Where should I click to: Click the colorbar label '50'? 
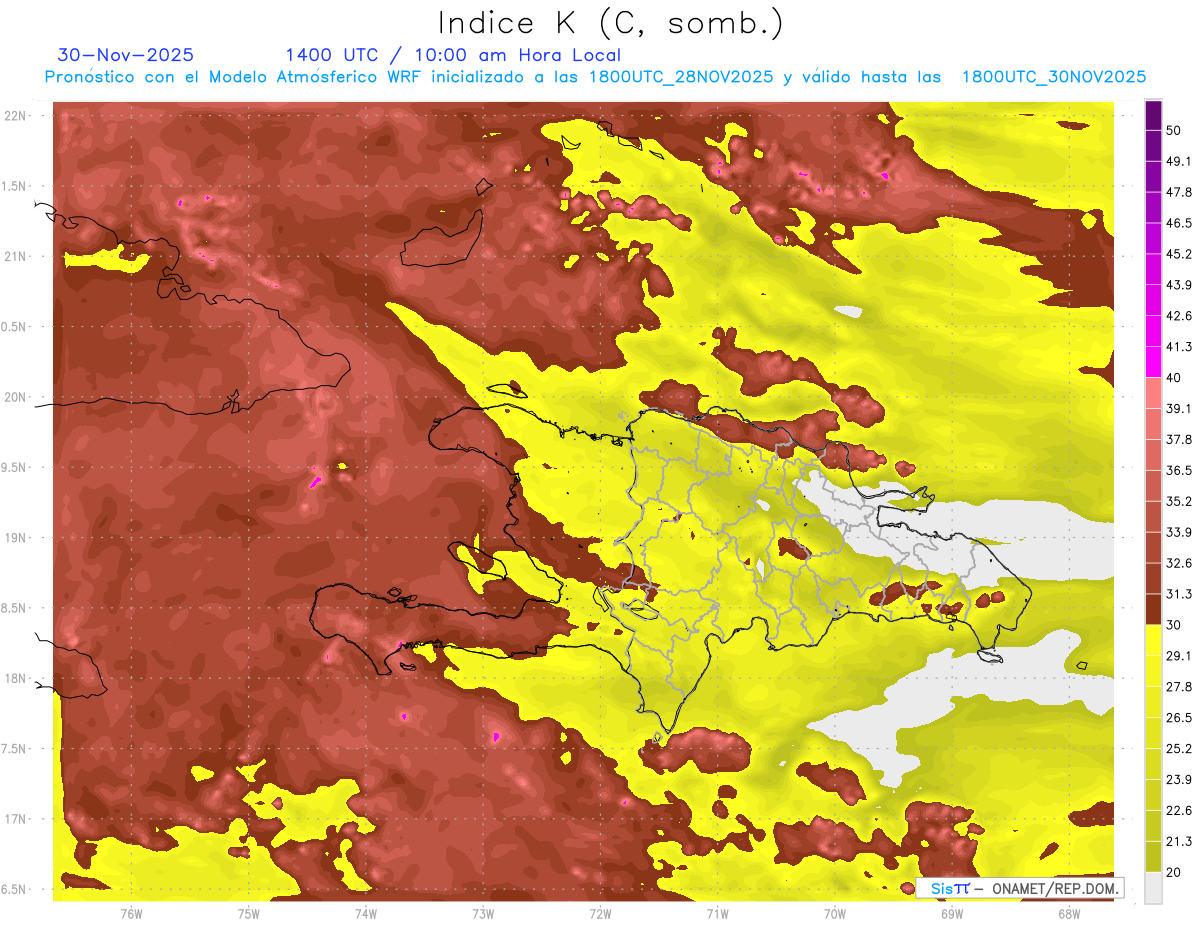coord(1174,130)
